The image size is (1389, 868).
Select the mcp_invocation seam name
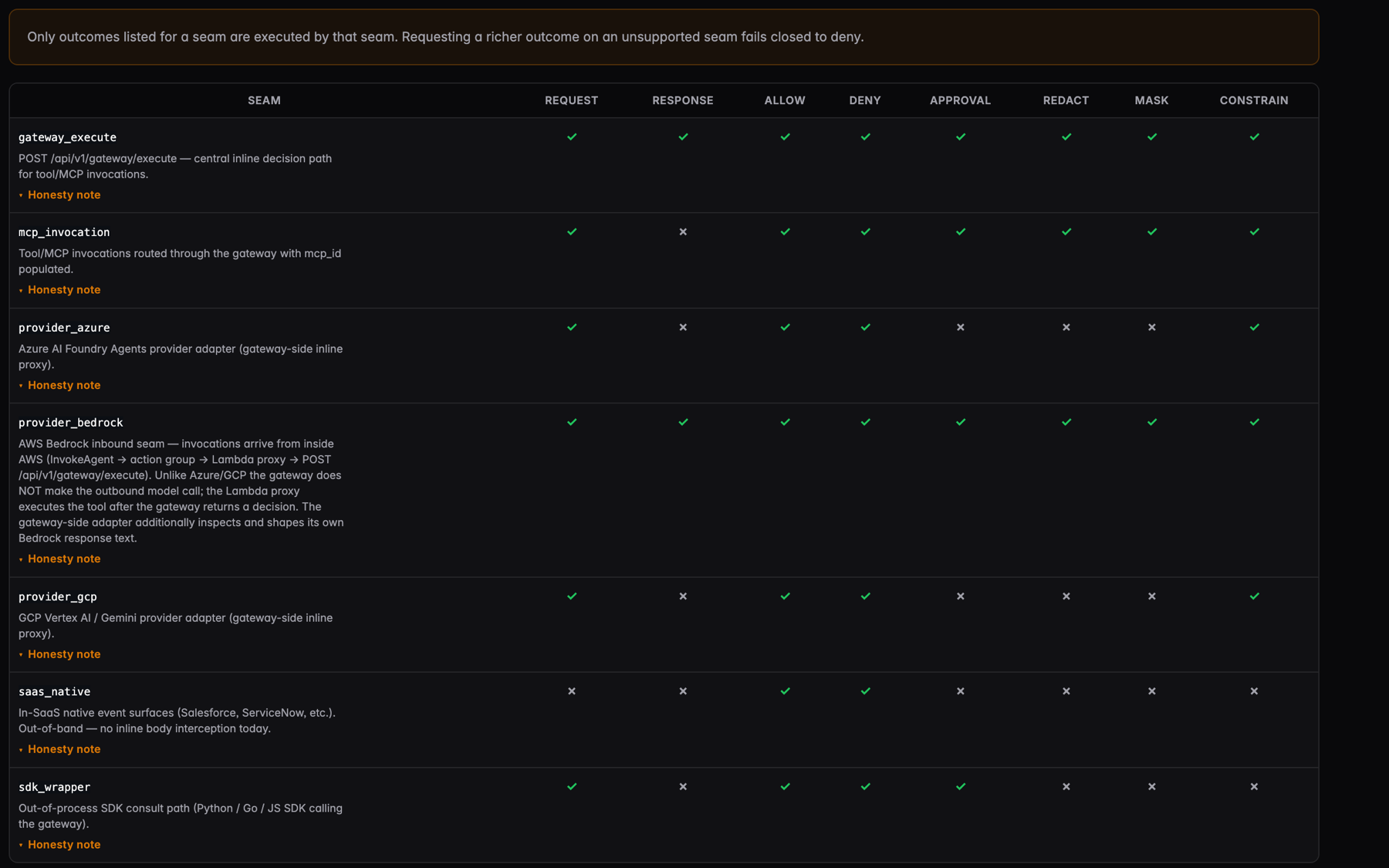64,232
